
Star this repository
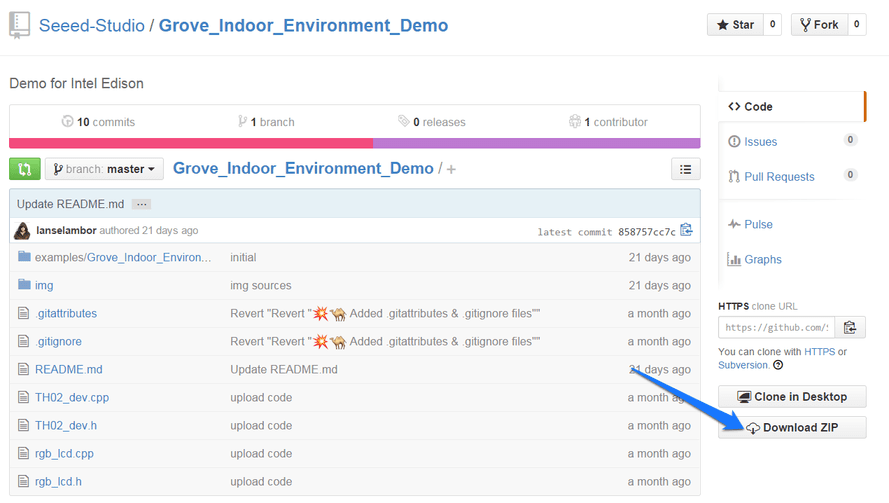coord(734,25)
